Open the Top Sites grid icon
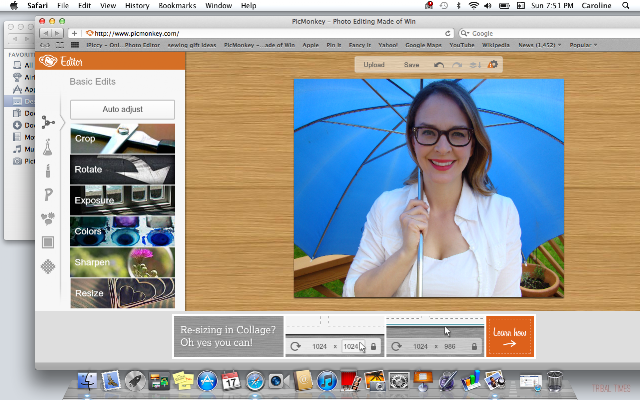 [60, 45]
